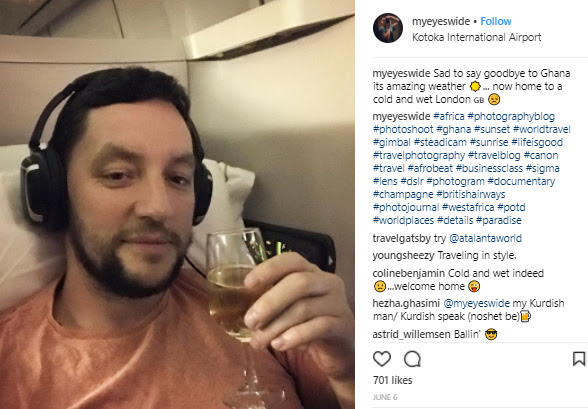The image size is (588, 409).
Task: Open hezha.ghasimi commenter profile
Action: (x=406, y=303)
